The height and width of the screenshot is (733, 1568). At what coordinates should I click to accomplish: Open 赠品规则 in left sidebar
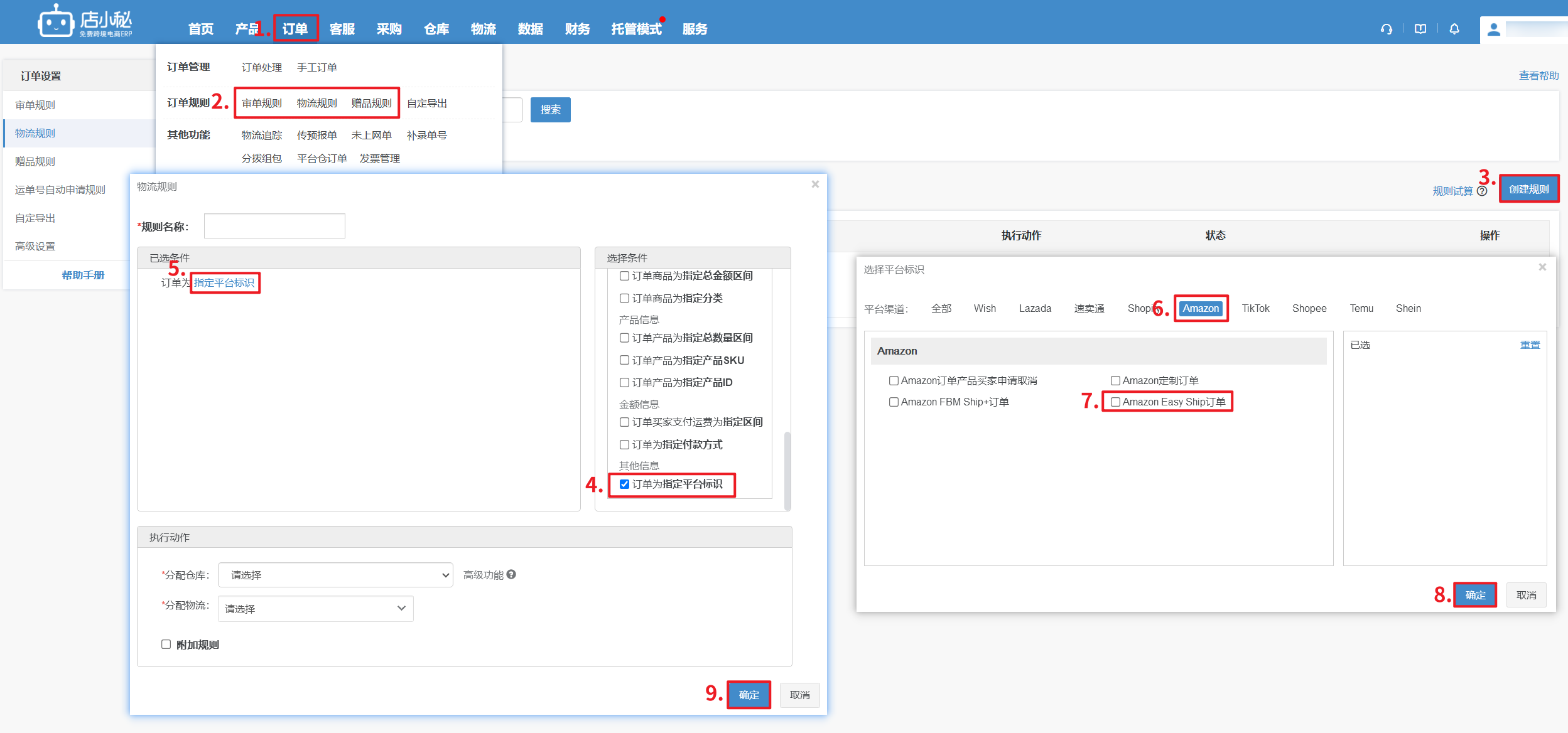click(x=35, y=161)
